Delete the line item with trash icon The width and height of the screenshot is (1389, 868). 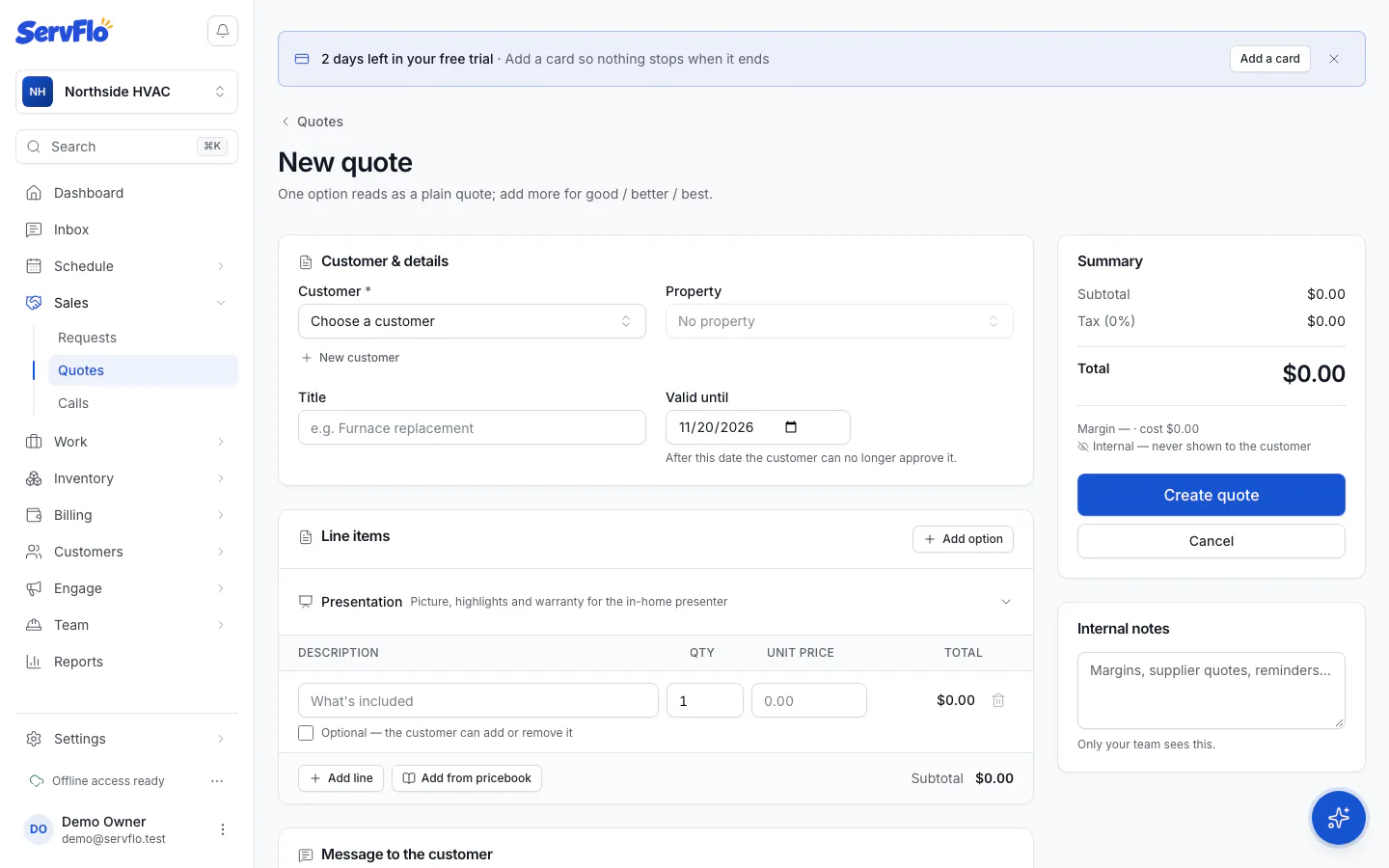click(x=998, y=700)
